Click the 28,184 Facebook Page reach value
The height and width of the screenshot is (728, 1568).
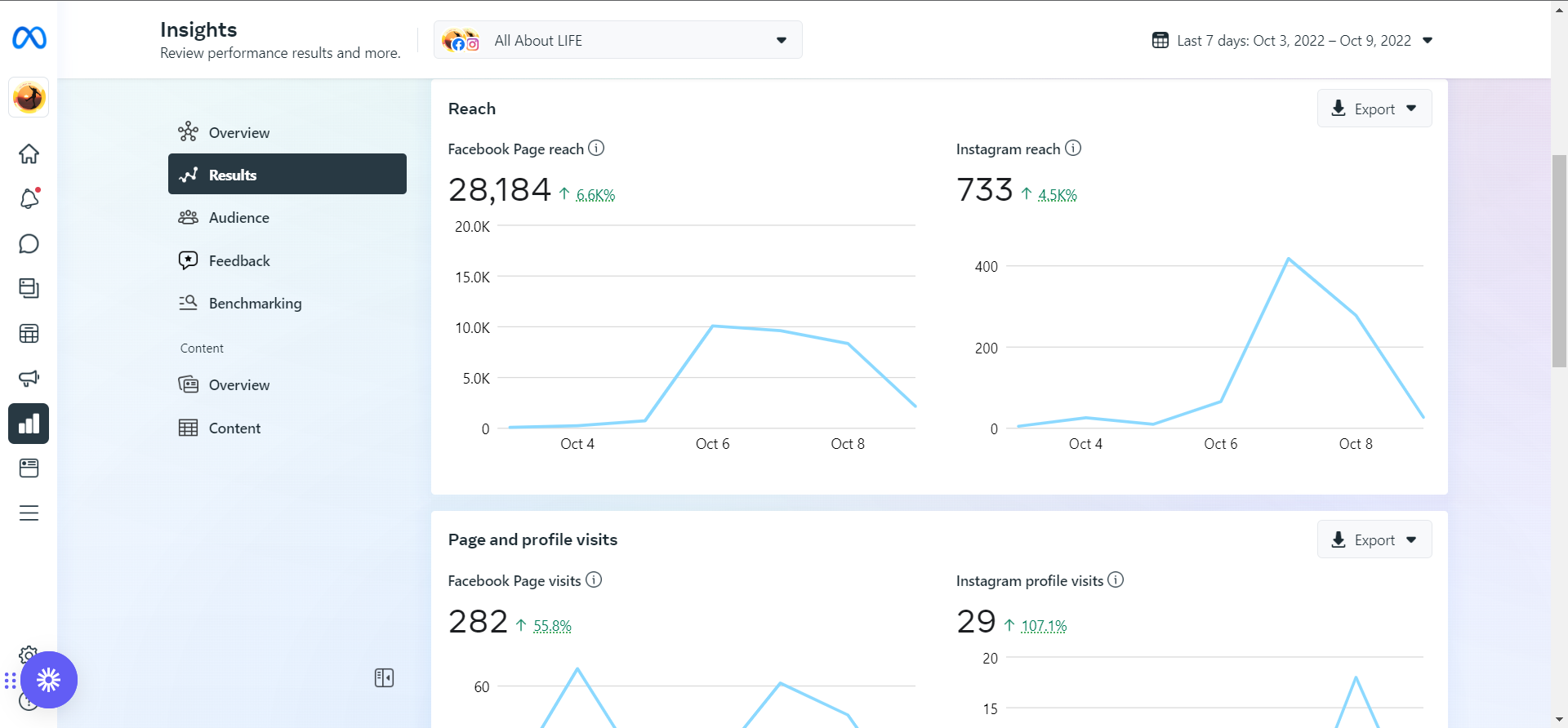(x=500, y=189)
